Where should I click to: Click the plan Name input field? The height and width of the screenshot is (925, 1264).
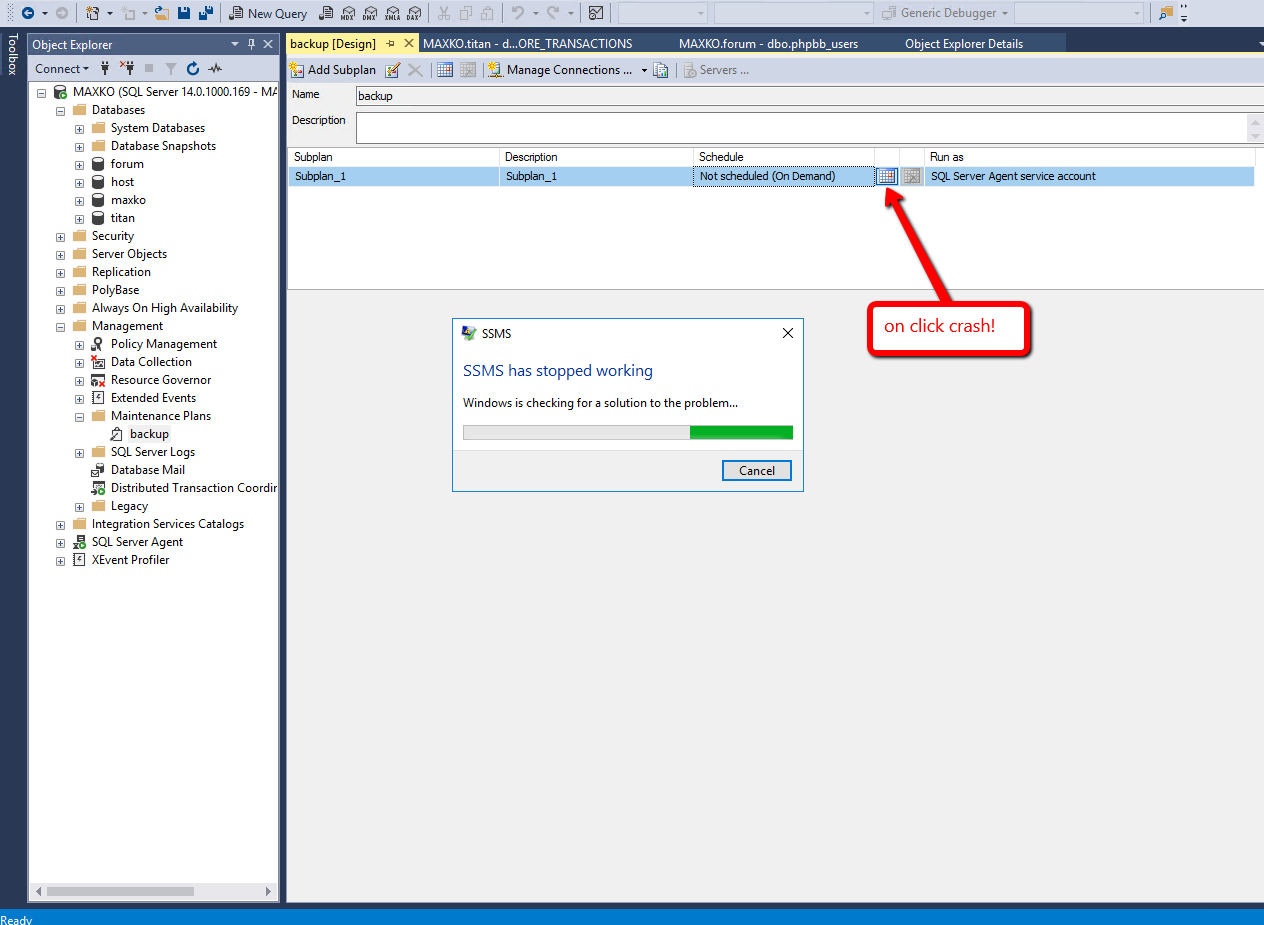810,96
